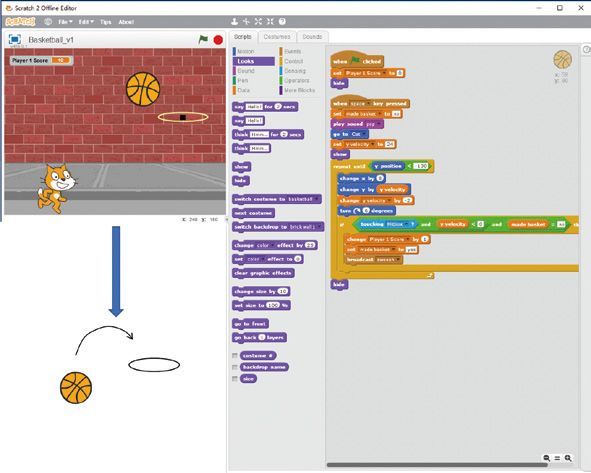591x473 pixels.
Task: Stop the project with the red stop button
Action: [x=218, y=40]
